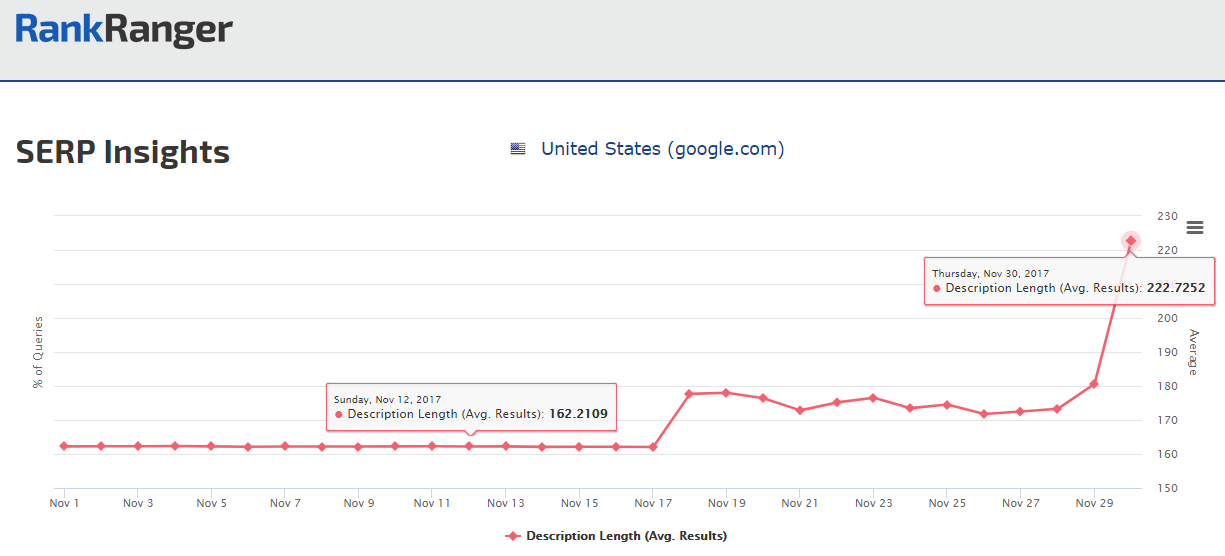Click the highlighted Nov 30 data point
Image resolution: width=1225 pixels, height=556 pixels.
pos(1131,240)
